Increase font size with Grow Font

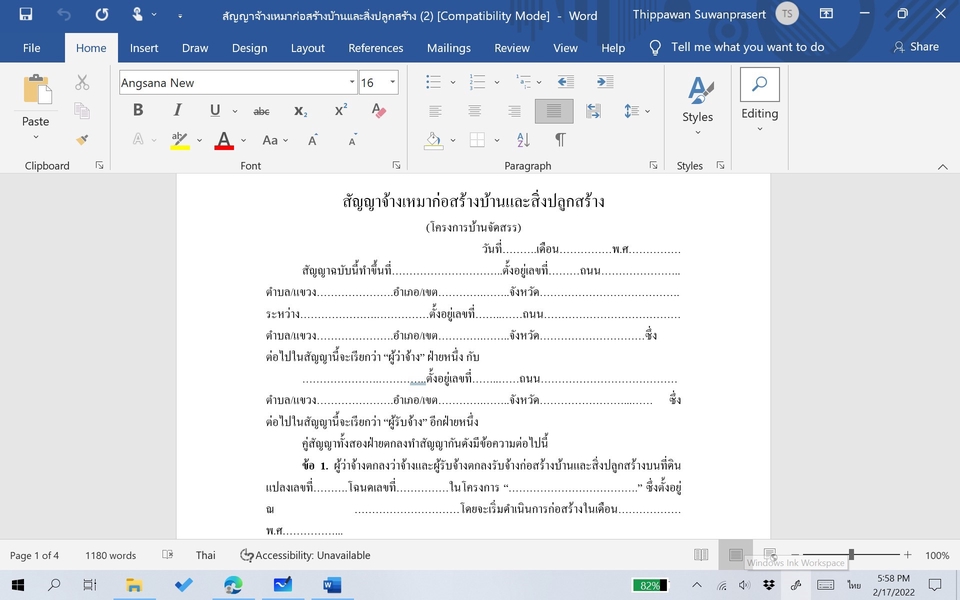point(313,140)
